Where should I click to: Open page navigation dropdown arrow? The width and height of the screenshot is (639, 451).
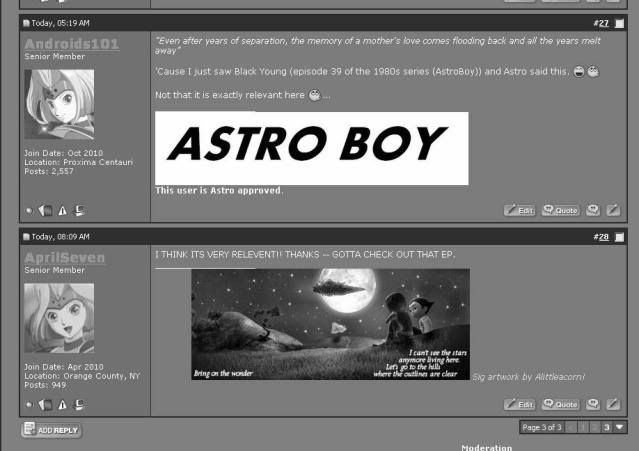[x=620, y=427]
